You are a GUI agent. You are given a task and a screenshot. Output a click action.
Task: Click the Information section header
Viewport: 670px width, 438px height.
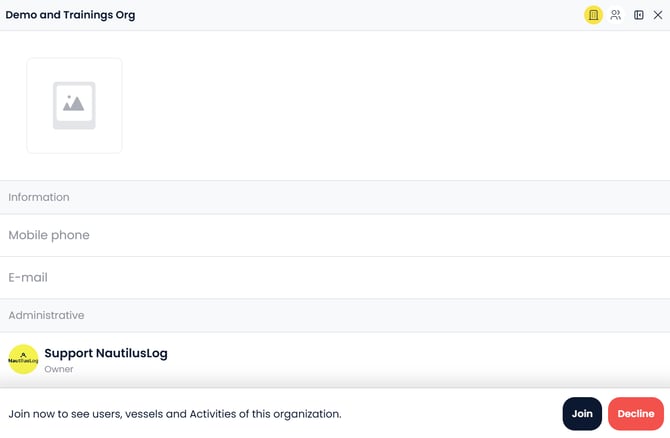[39, 197]
